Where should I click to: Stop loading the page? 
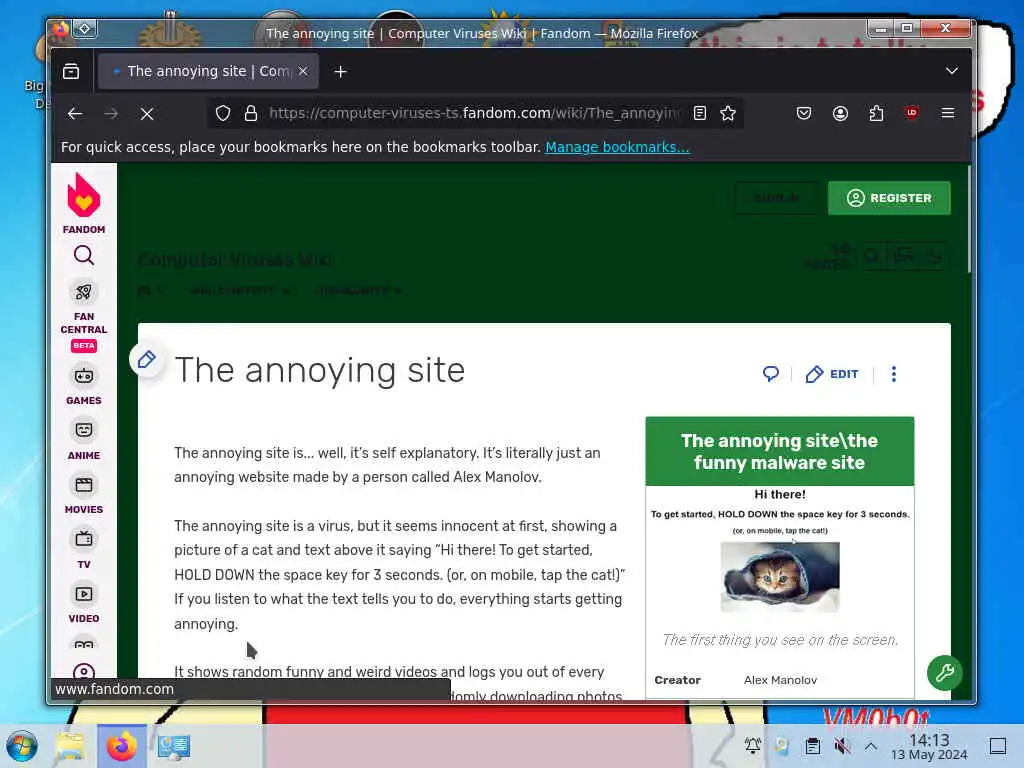coord(147,114)
